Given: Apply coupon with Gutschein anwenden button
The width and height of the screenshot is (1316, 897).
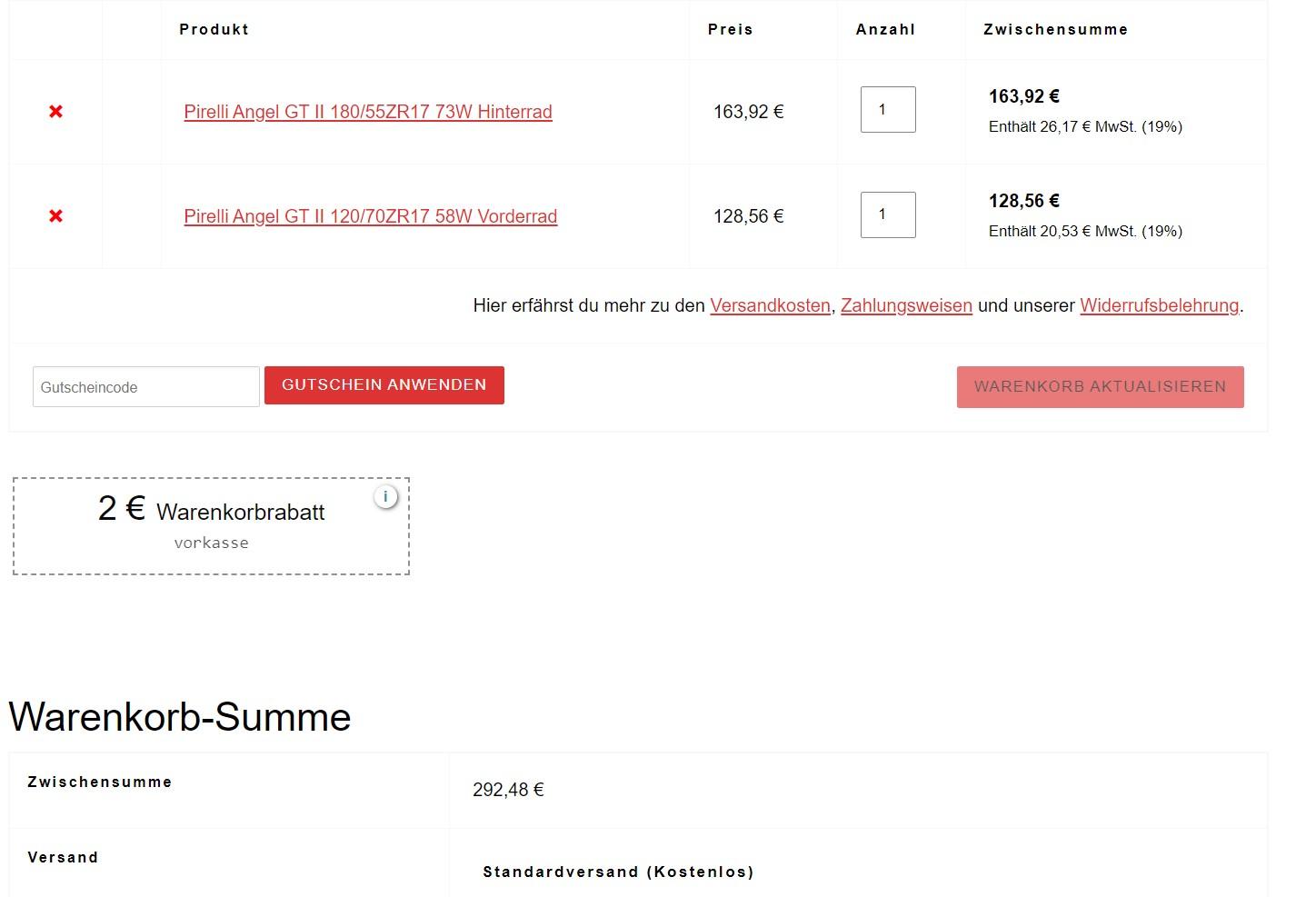Looking at the screenshot, I should 384,385.
